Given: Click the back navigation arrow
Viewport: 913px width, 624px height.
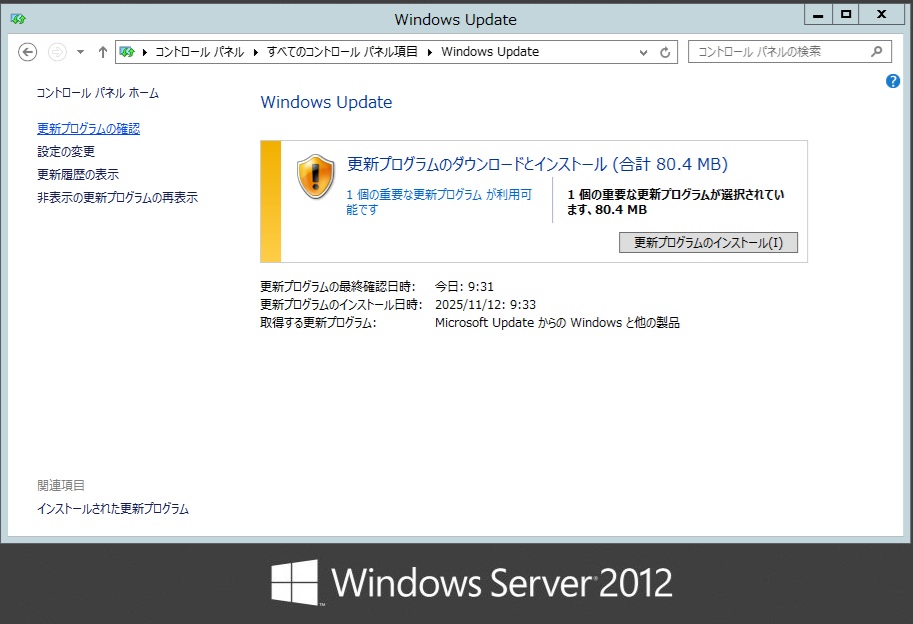Looking at the screenshot, I should coord(27,52).
